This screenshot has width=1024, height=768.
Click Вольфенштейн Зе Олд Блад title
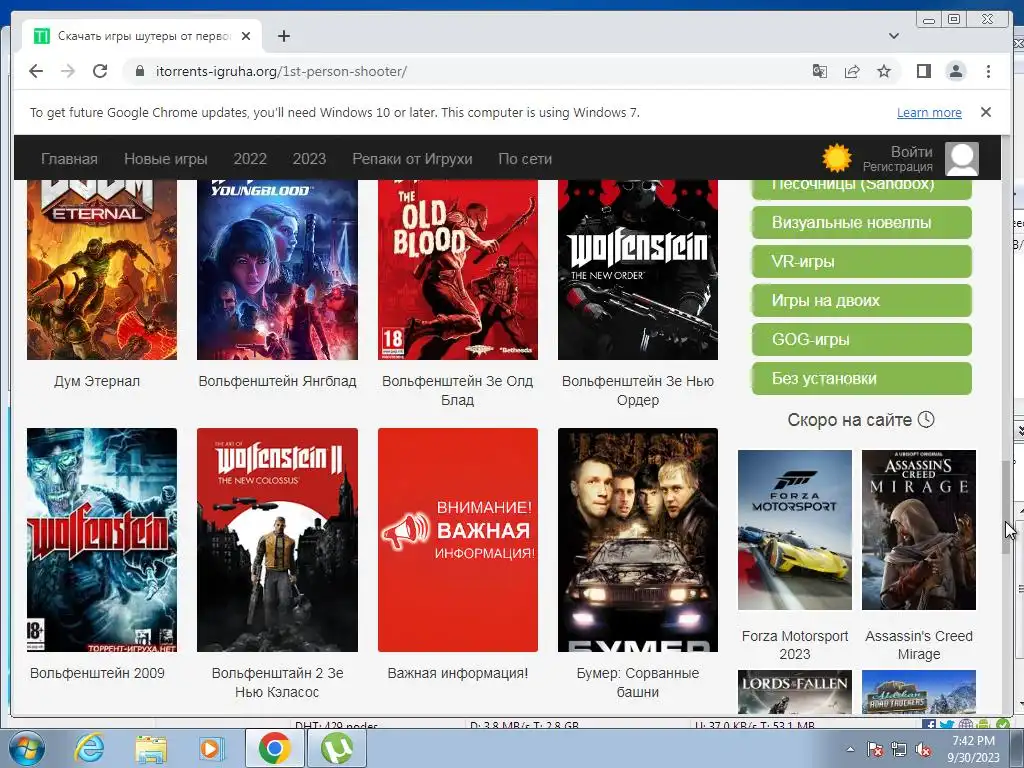click(x=457, y=390)
